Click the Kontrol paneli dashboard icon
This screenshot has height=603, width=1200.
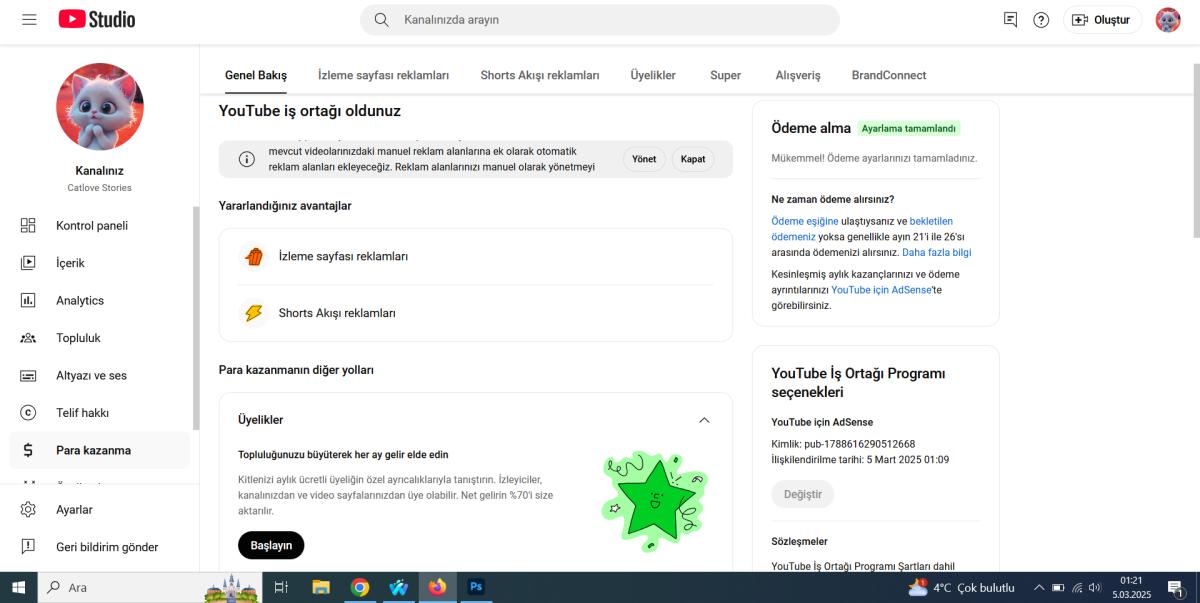point(28,225)
